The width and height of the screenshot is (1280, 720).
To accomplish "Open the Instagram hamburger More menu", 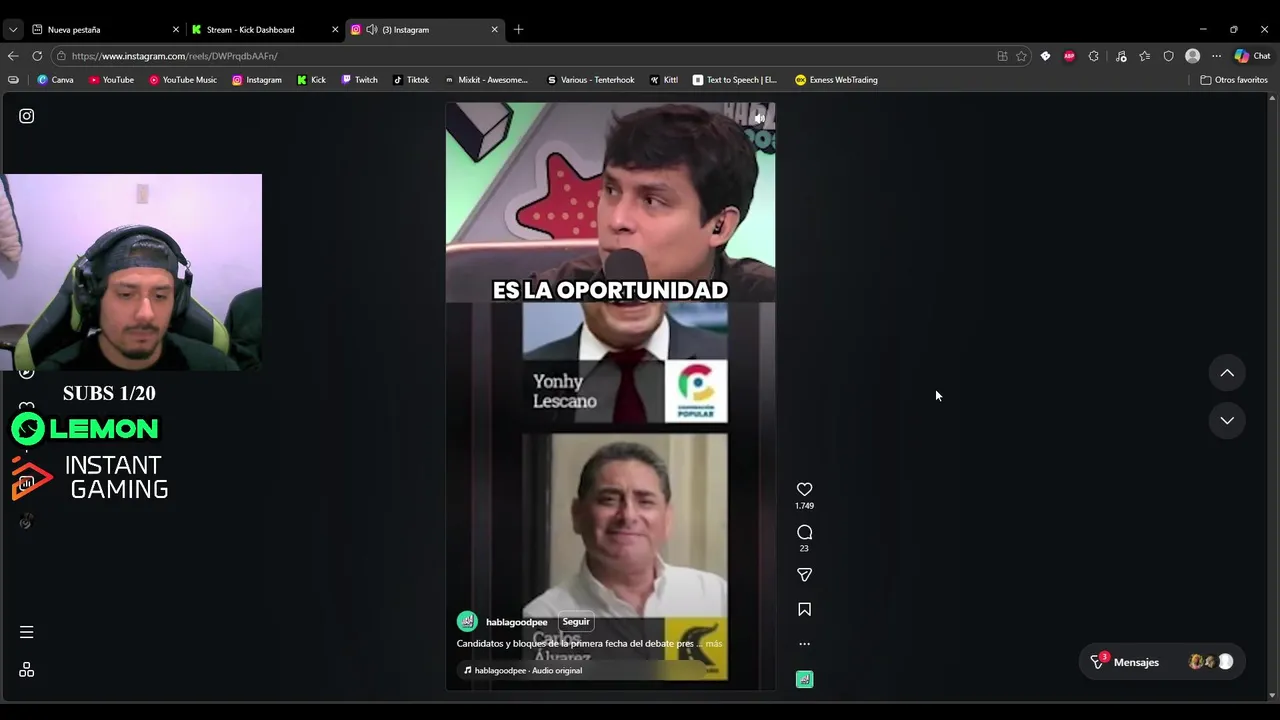I will (27, 632).
